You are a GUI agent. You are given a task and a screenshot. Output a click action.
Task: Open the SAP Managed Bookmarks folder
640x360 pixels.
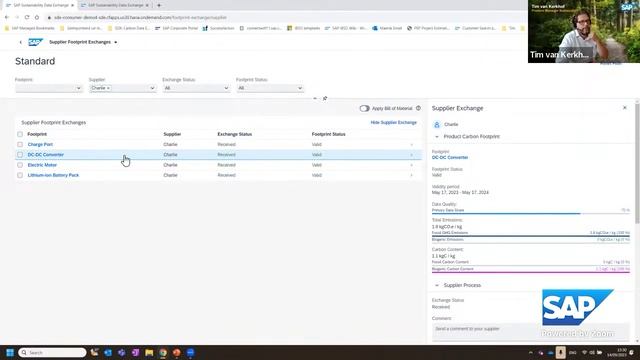[x=29, y=28]
